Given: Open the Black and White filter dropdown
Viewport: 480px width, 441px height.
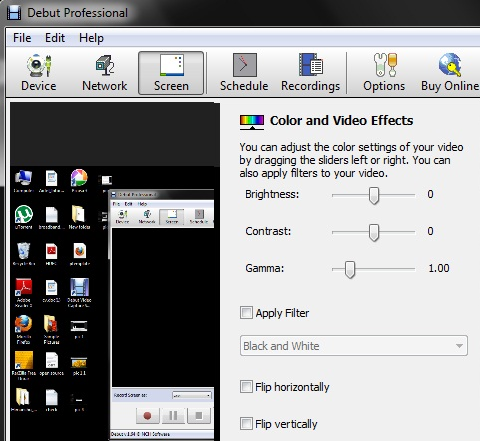Looking at the screenshot, I should 354,346.
